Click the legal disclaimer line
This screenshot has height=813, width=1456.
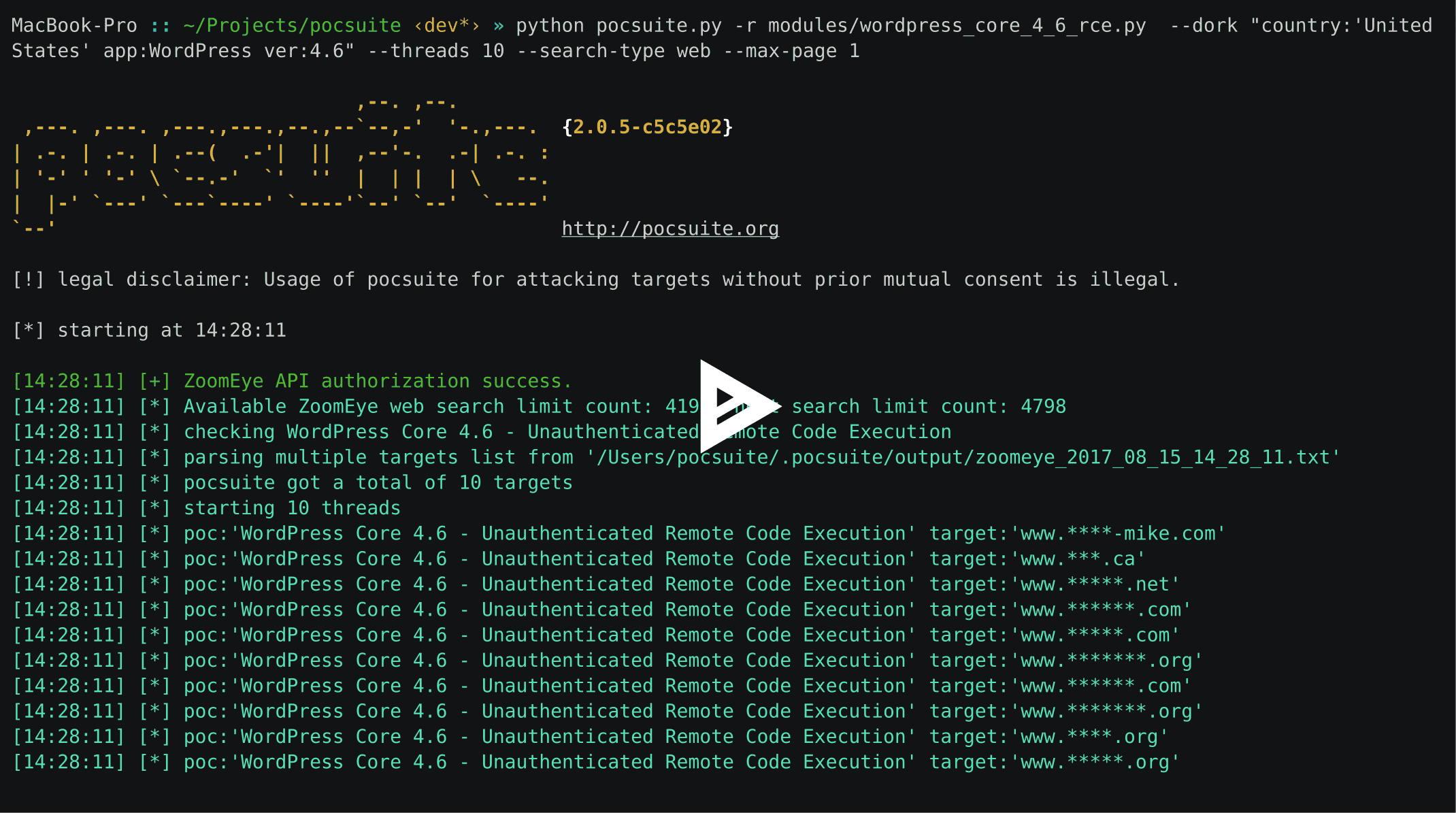click(x=596, y=280)
